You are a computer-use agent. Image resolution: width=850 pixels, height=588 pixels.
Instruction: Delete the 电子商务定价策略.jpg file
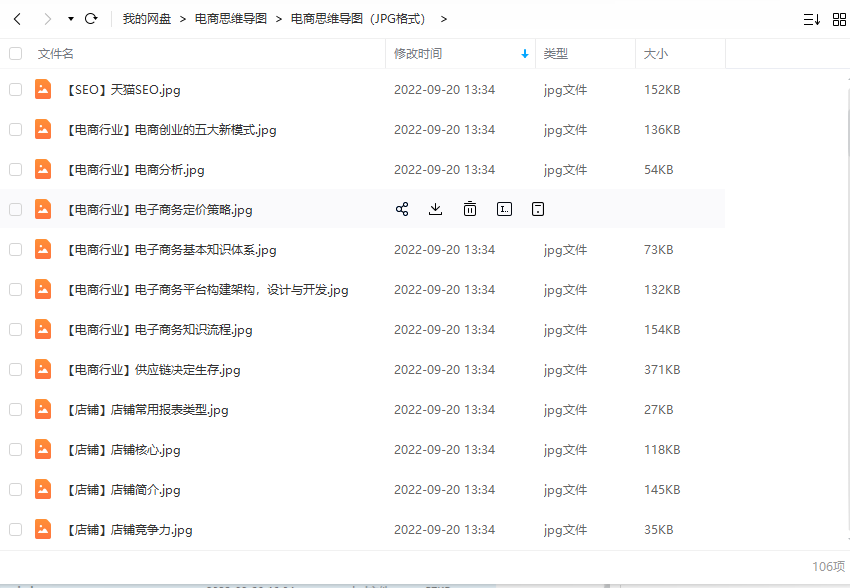coord(470,209)
